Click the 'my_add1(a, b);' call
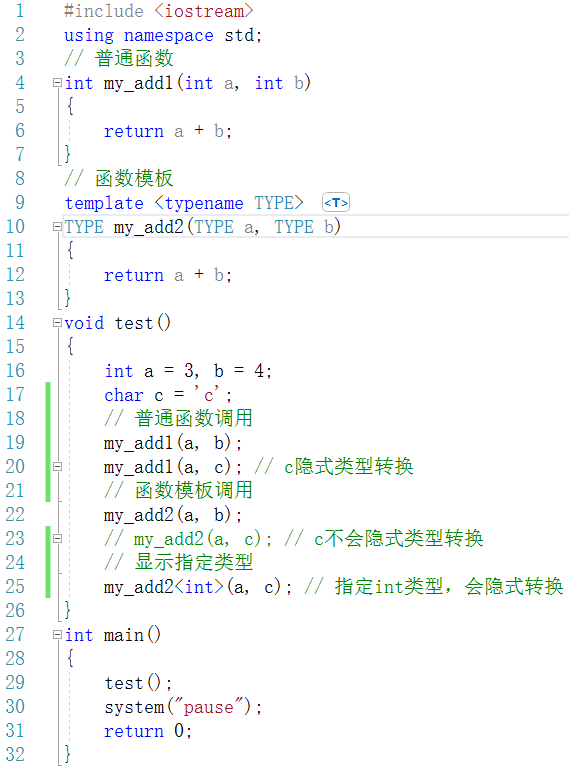The image size is (569, 768). [x=173, y=443]
